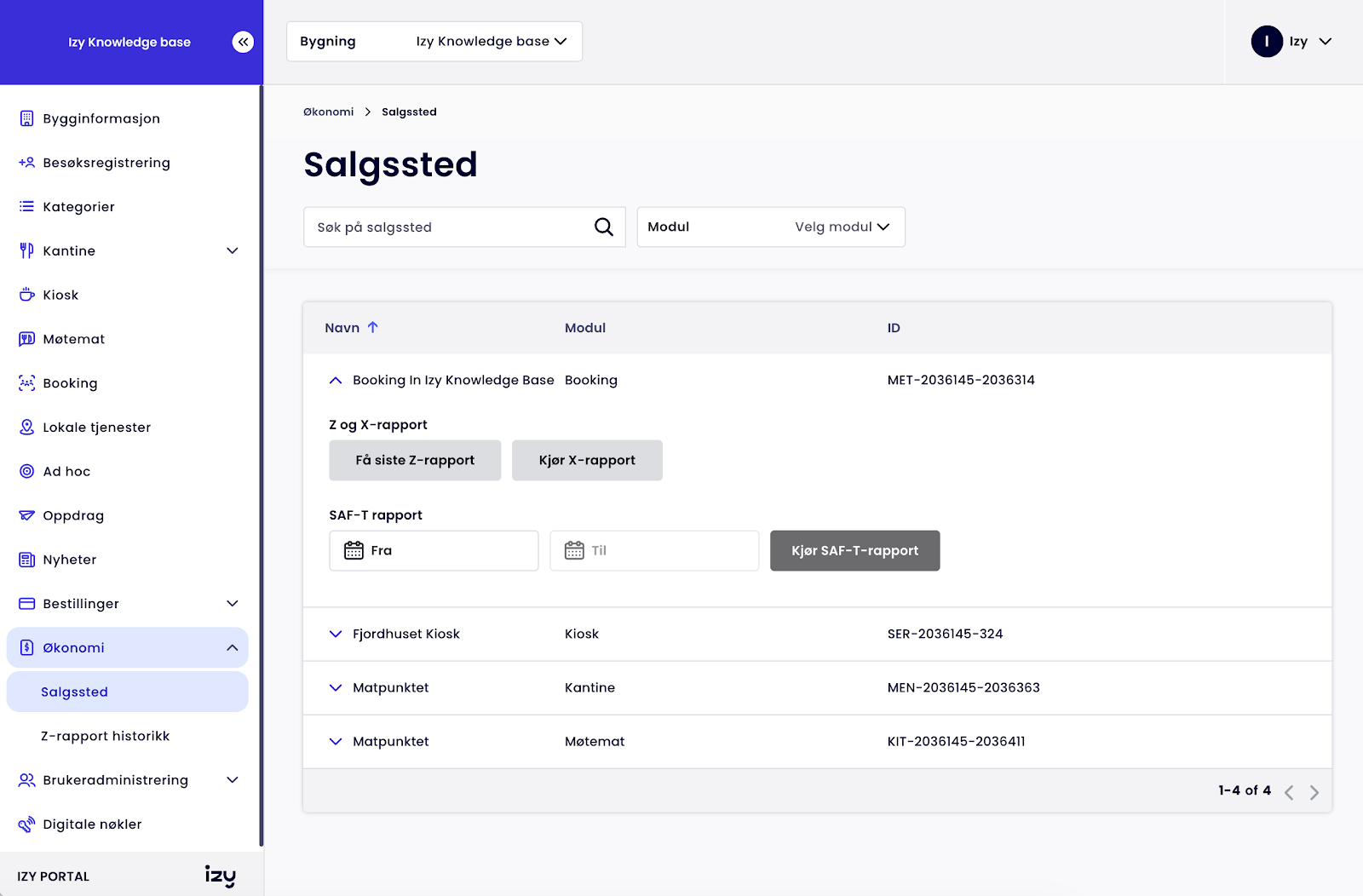Open Z-rapport historikk page
This screenshot has width=1363, height=896.
(x=105, y=736)
